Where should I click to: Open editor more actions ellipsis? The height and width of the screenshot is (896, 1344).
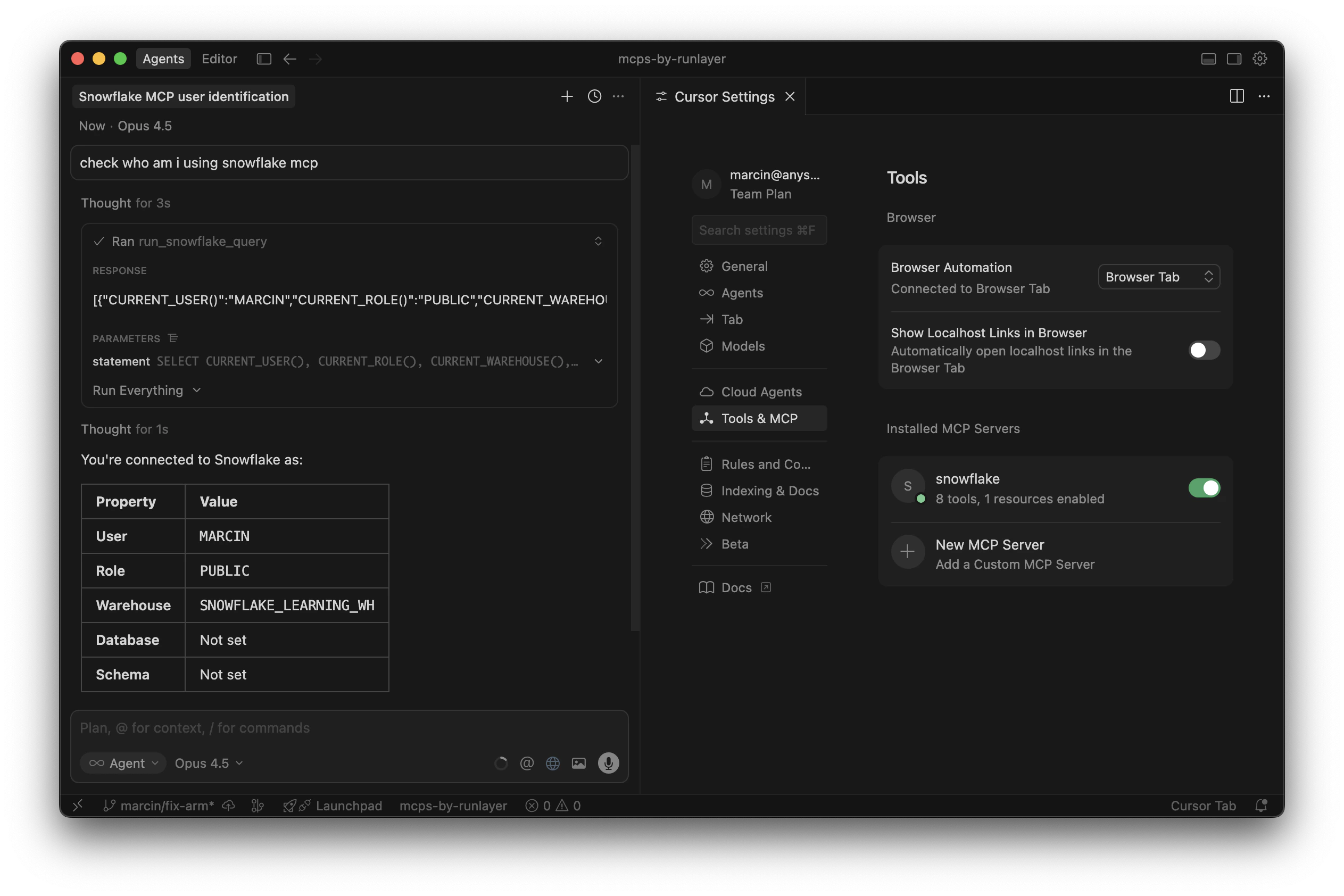[x=1264, y=96]
